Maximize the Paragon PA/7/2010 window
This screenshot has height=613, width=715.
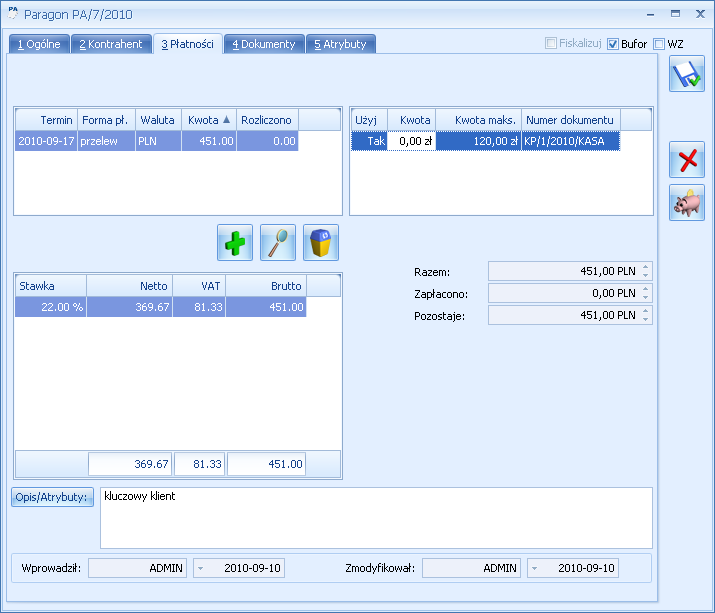(x=675, y=14)
